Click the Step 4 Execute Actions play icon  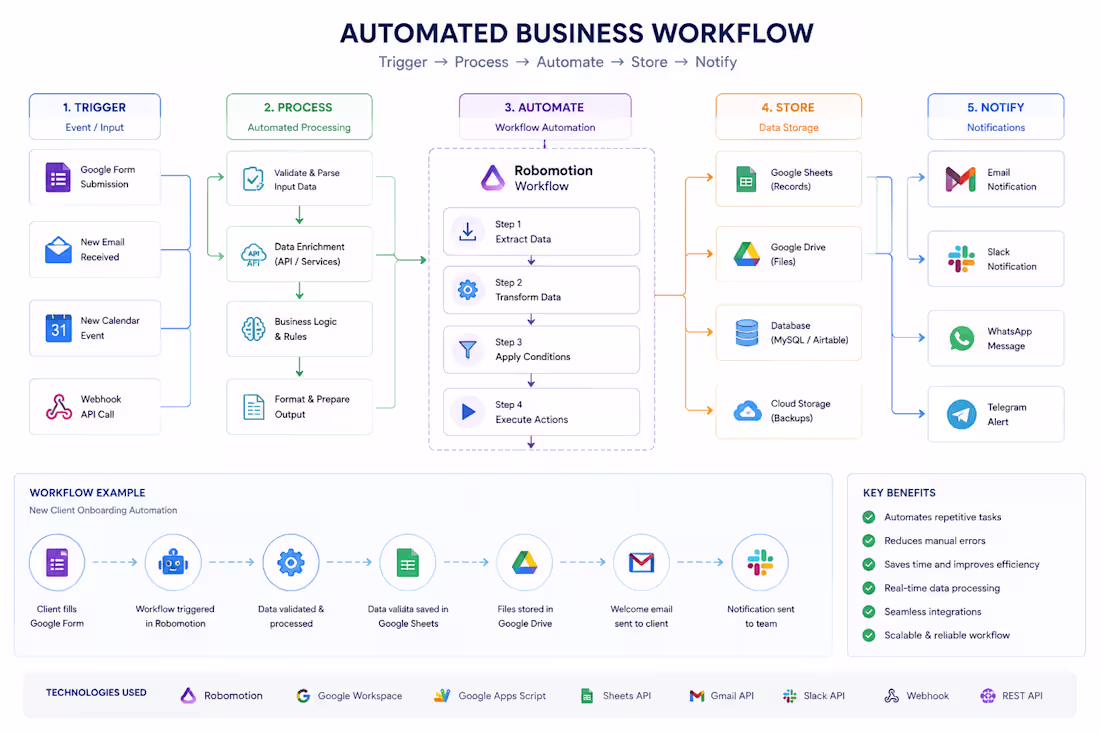pyautogui.click(x=468, y=412)
